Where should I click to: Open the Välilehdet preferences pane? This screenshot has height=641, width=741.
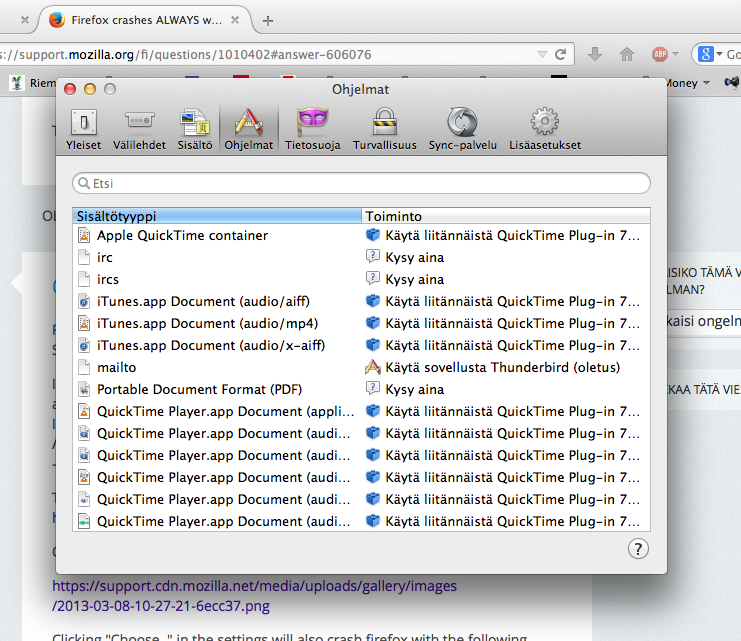point(139,129)
